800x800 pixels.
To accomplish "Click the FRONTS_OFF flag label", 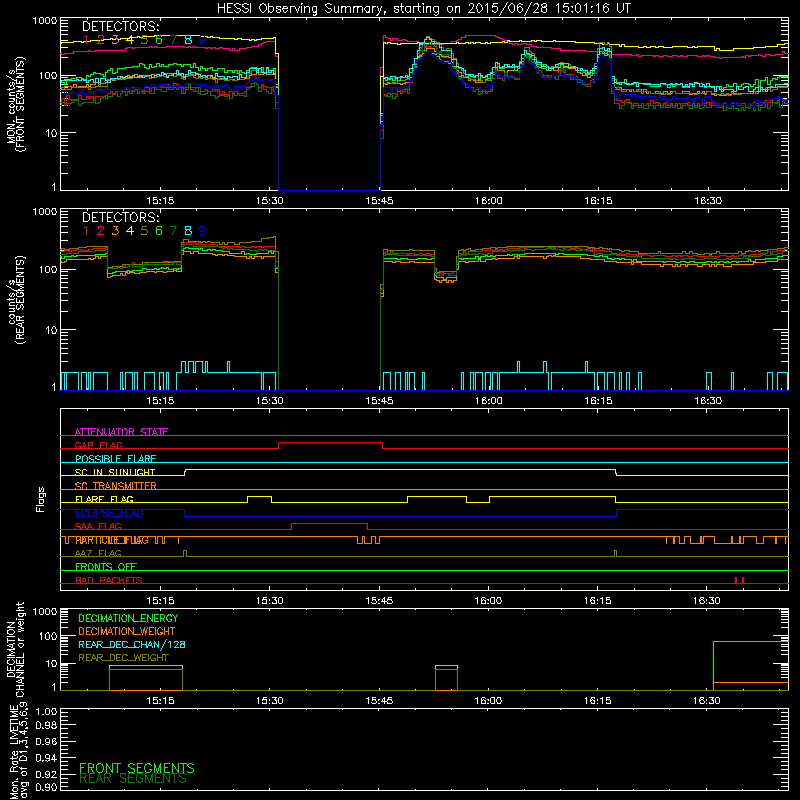I will pyautogui.click(x=106, y=567).
